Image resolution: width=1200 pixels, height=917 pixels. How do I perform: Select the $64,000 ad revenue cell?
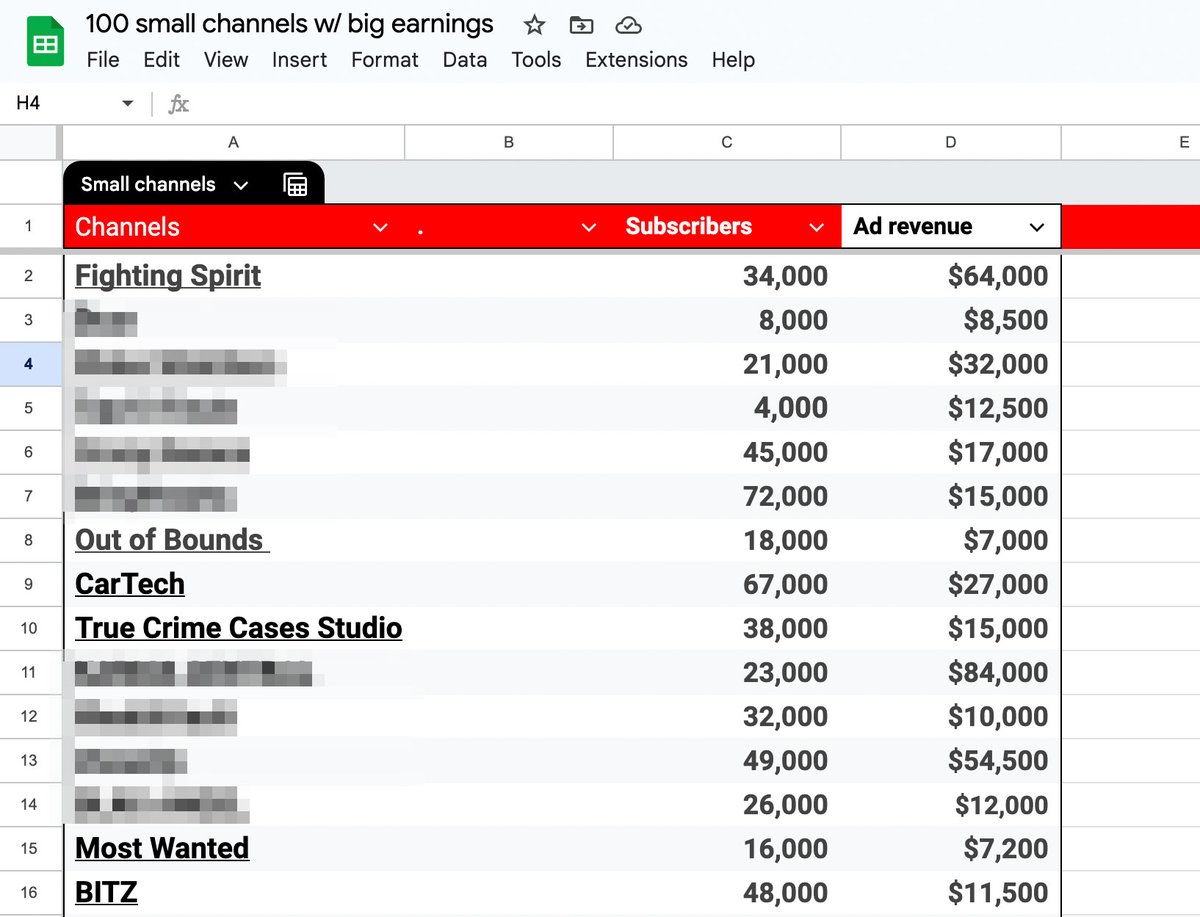[x=951, y=276]
